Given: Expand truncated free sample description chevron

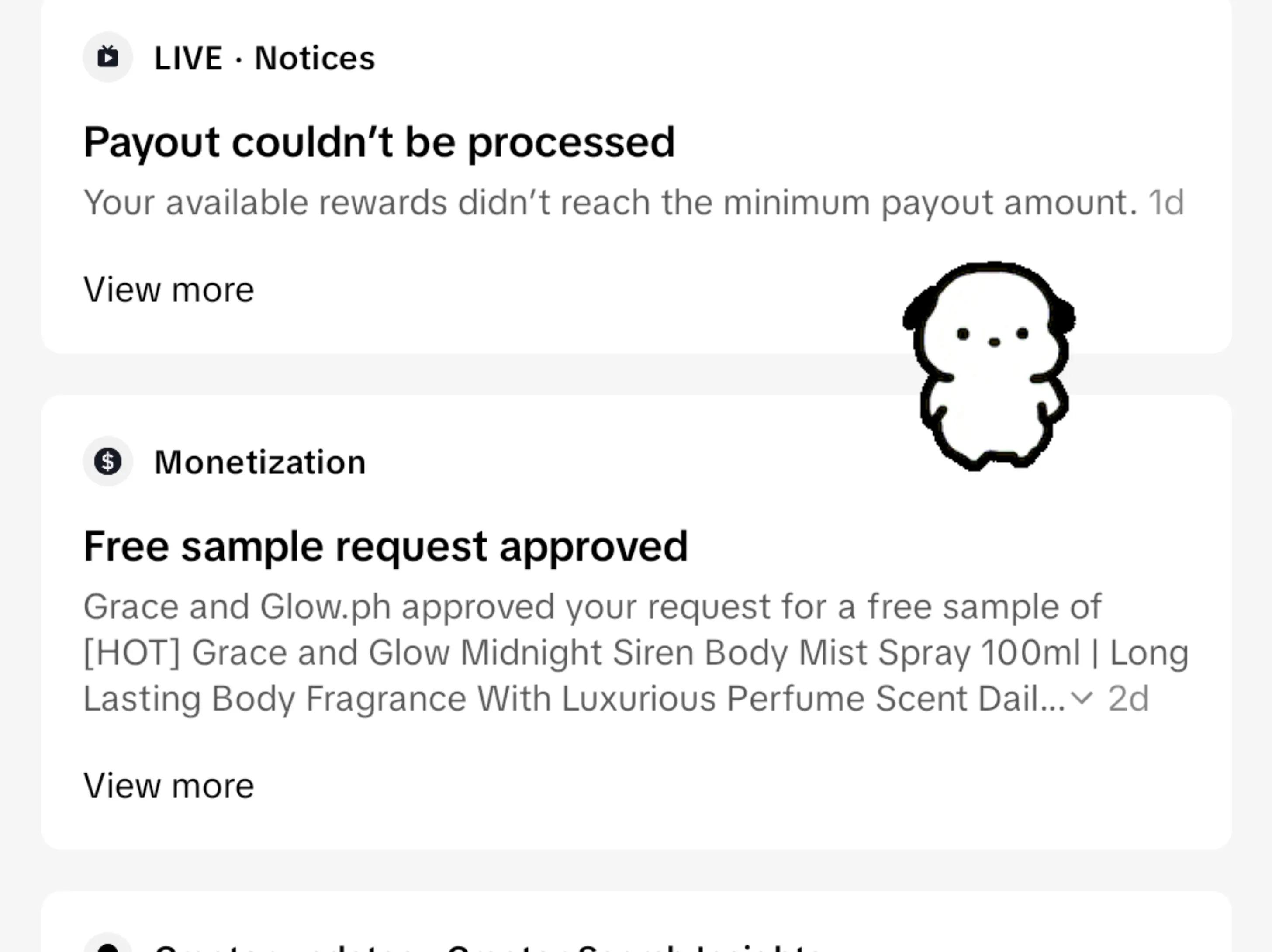Looking at the screenshot, I should (x=1082, y=698).
